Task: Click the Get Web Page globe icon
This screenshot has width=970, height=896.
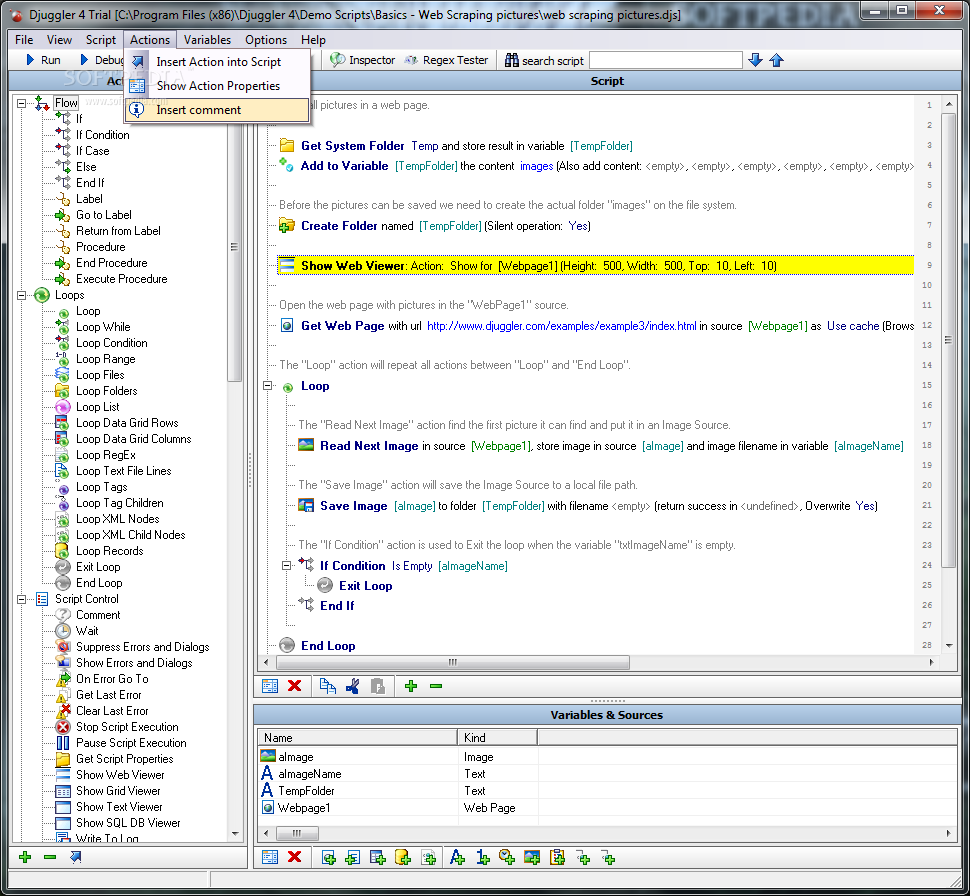Action: [287, 325]
